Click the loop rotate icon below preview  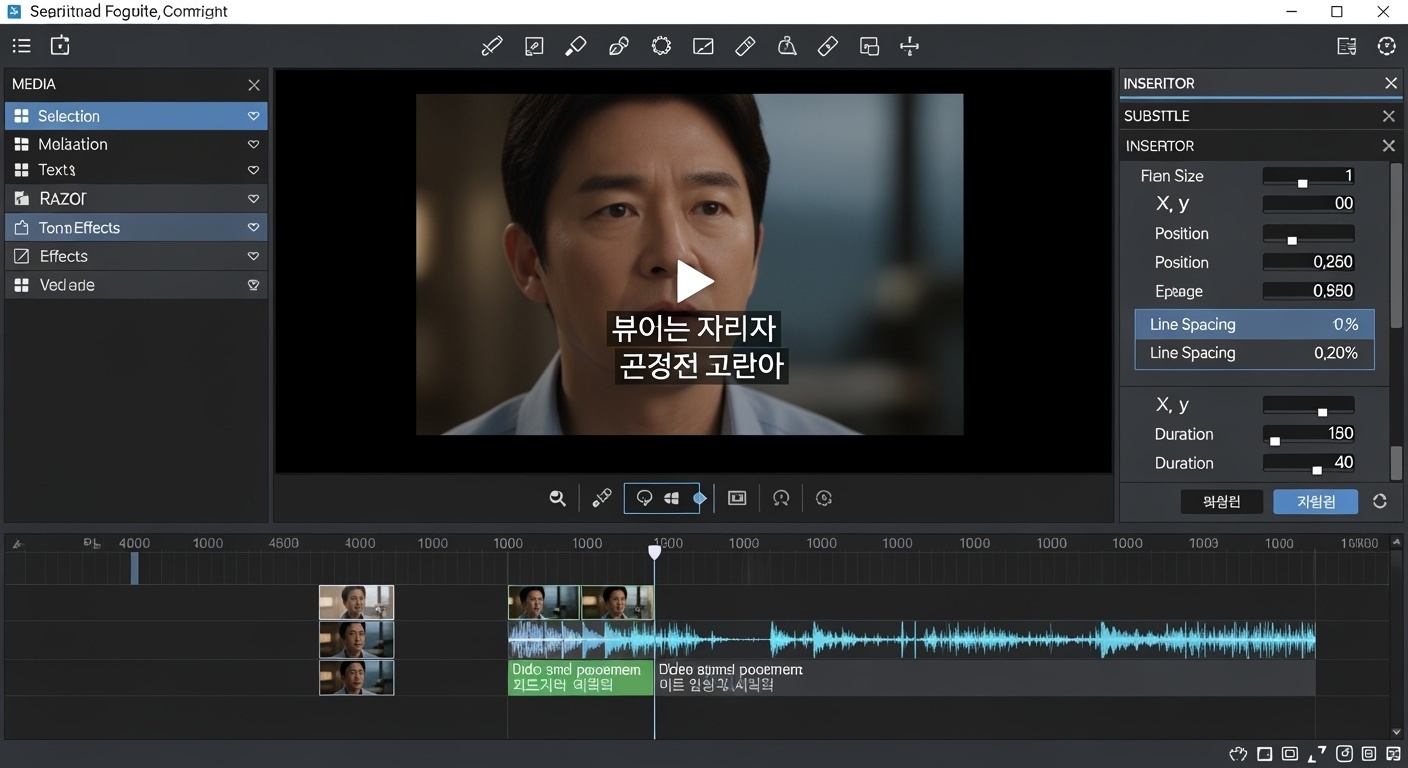click(x=782, y=498)
